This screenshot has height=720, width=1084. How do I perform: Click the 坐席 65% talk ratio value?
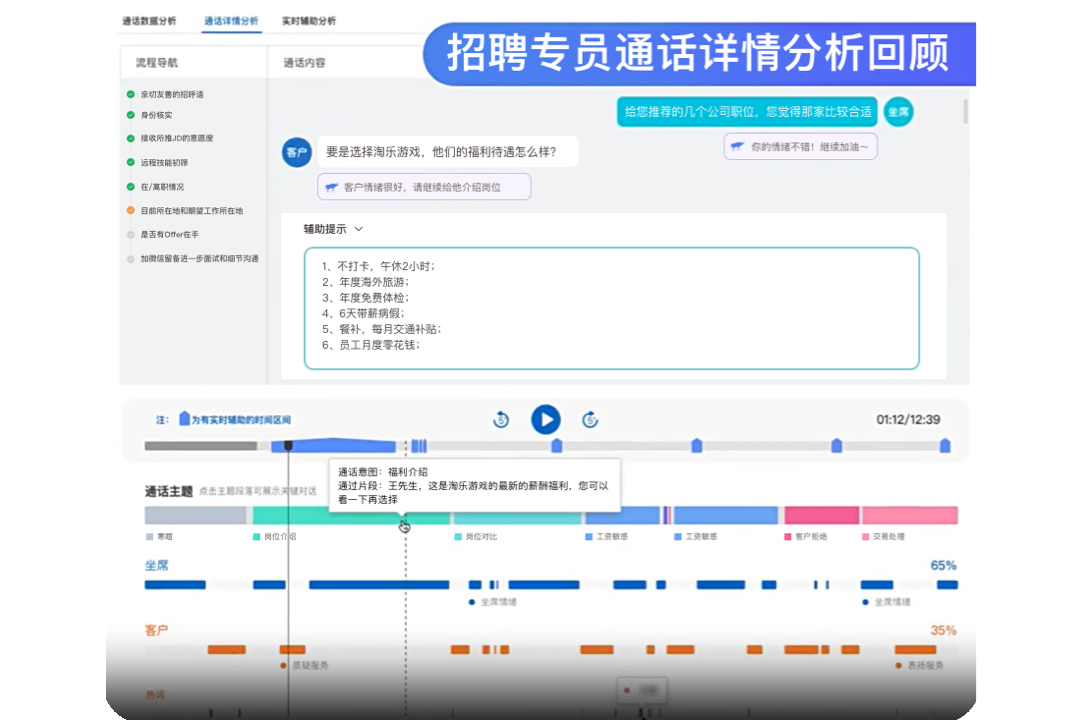[x=943, y=566]
